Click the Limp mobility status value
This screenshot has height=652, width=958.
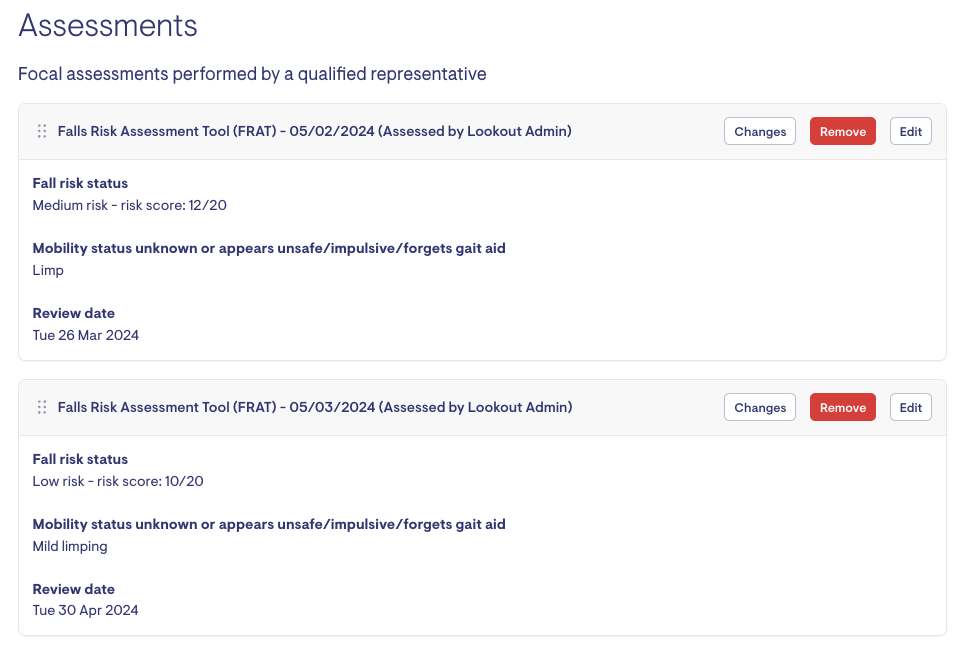coord(48,270)
